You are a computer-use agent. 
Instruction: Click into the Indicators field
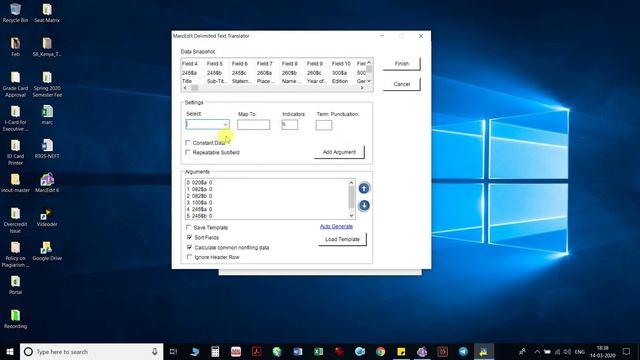[x=289, y=125]
